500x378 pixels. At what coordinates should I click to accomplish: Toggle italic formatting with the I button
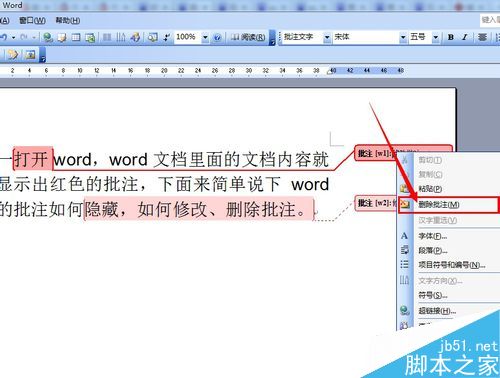coord(465,37)
